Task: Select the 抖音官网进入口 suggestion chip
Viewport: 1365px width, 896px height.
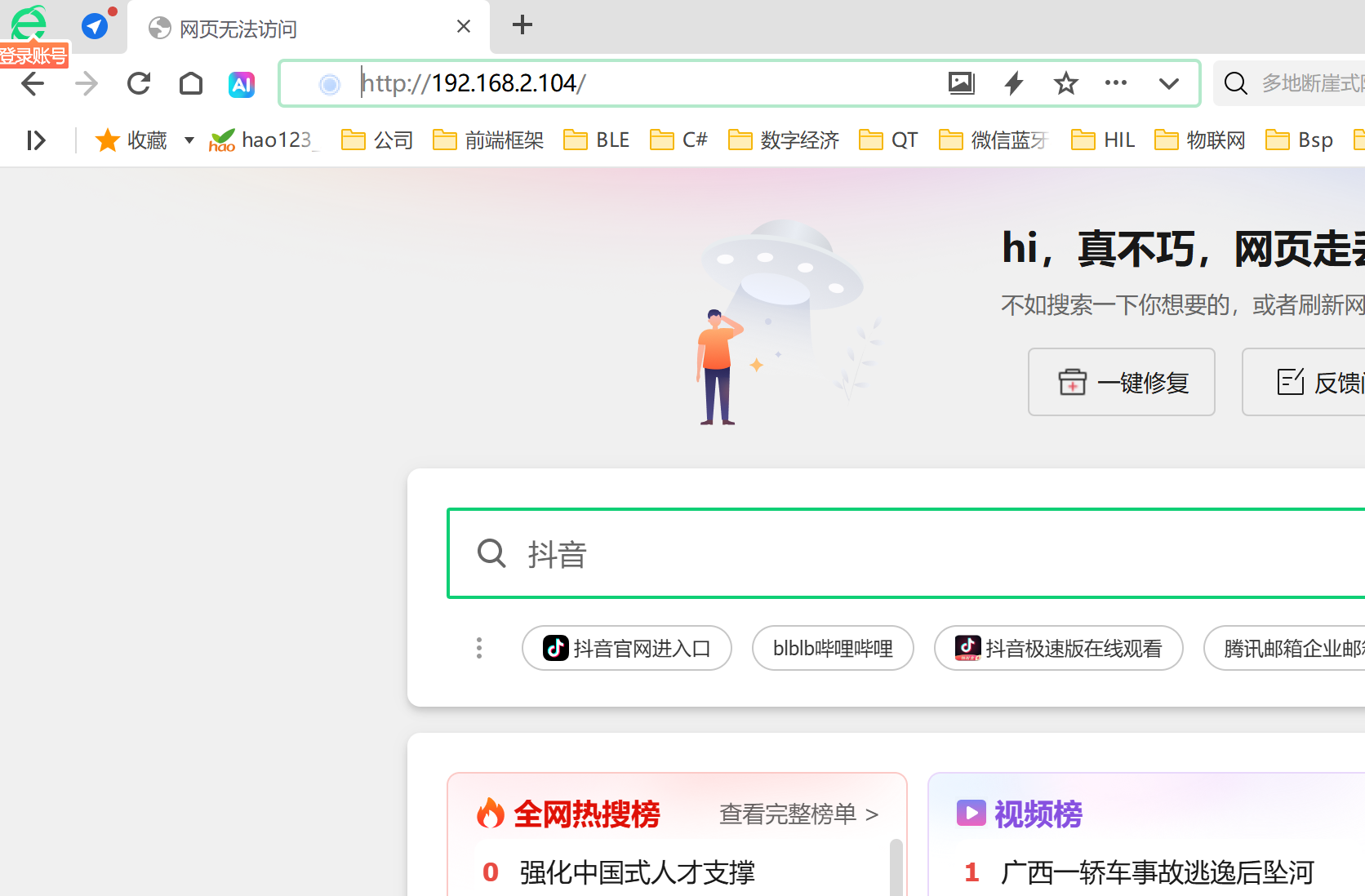Action: [x=627, y=648]
